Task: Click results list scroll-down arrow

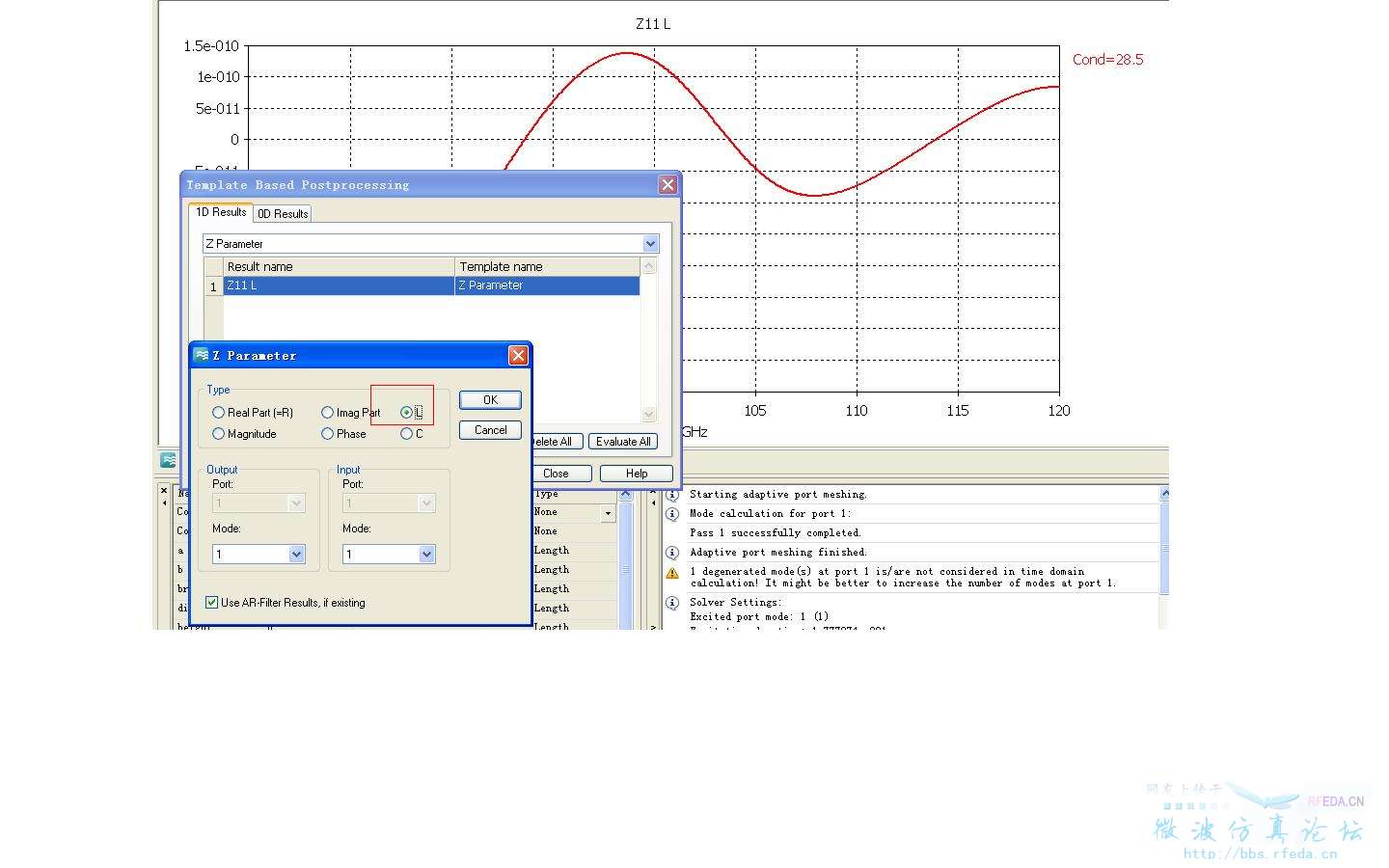Action: [649, 415]
